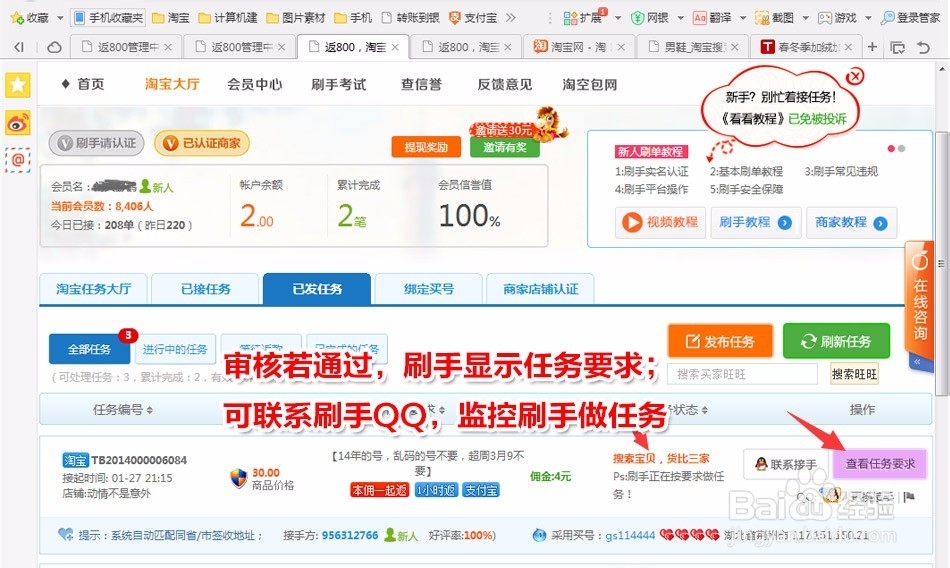Screen dimensions: 950x568
Task: Close the 淘宝网 browser tab
Action: point(621,47)
